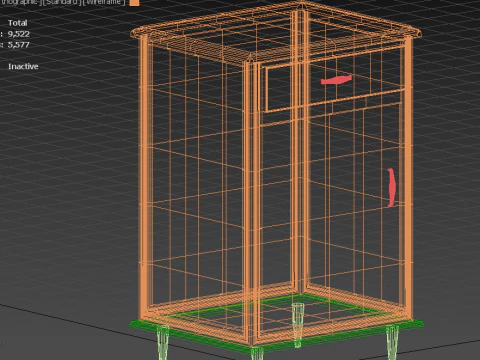The width and height of the screenshot is (480, 360).
Task: Select the "Total" statistics header text
Action: pyautogui.click(x=18, y=23)
